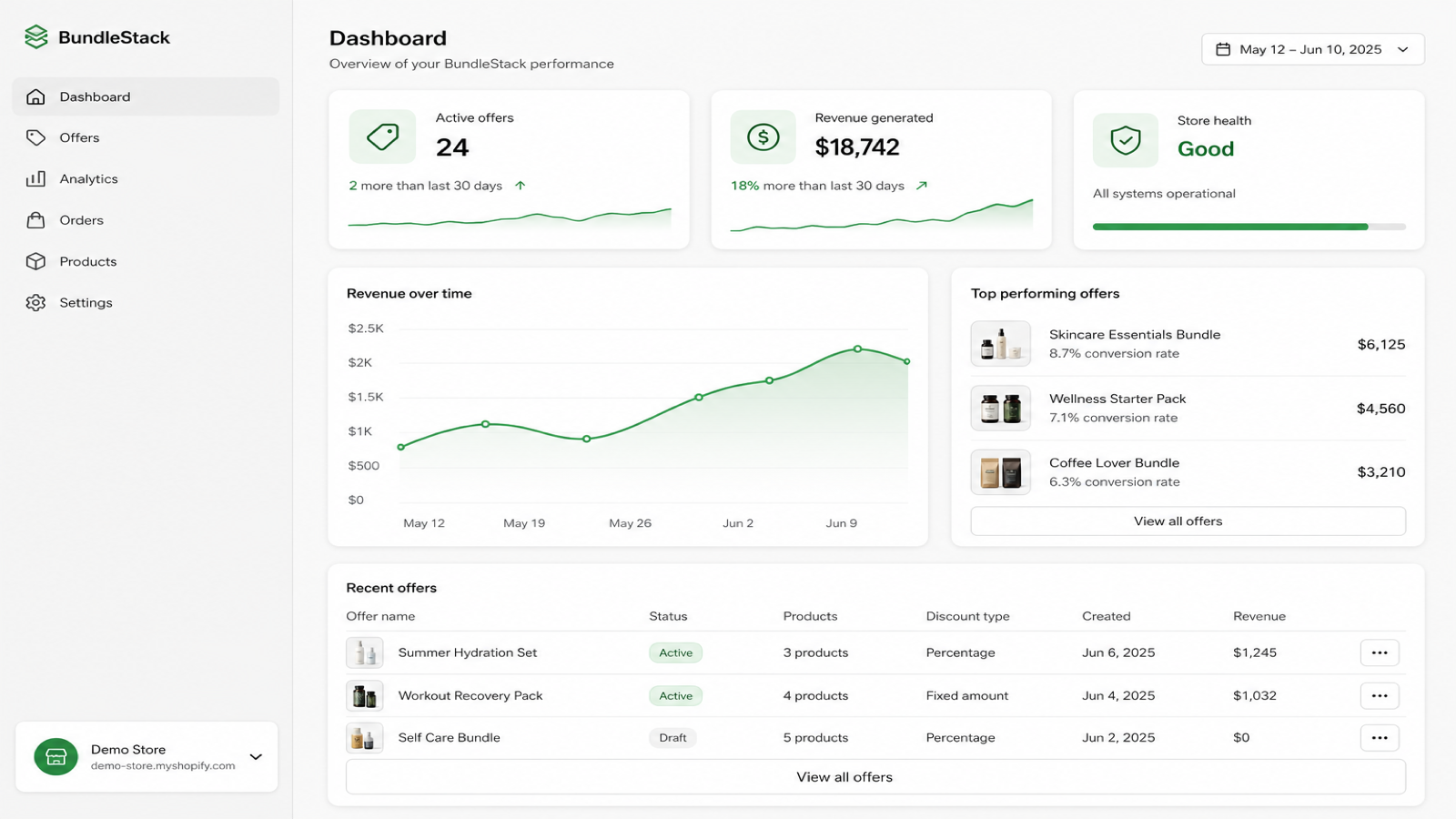The height and width of the screenshot is (819, 1456).
Task: Click the BundleStack logo icon
Action: [x=36, y=37]
